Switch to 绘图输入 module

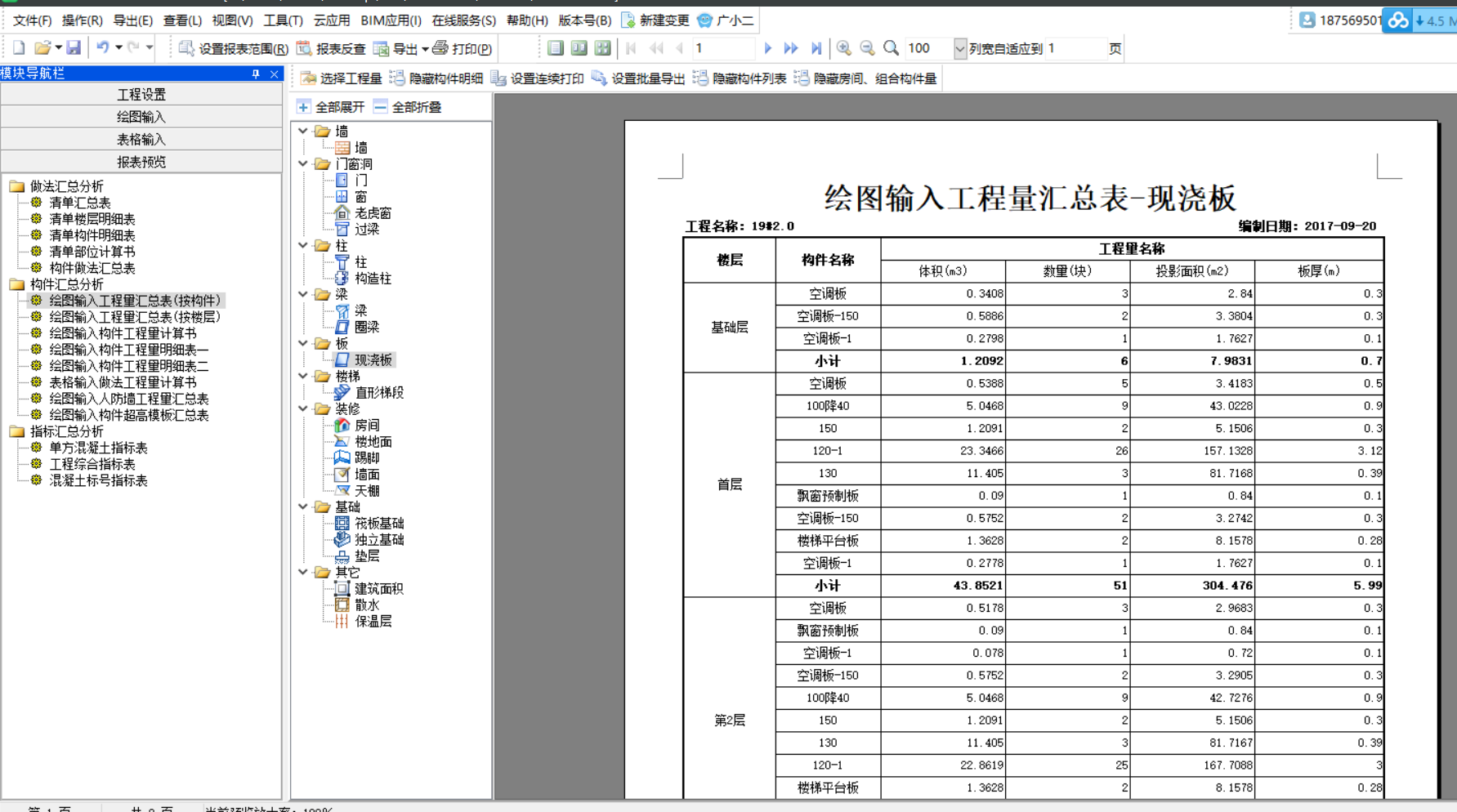point(141,117)
